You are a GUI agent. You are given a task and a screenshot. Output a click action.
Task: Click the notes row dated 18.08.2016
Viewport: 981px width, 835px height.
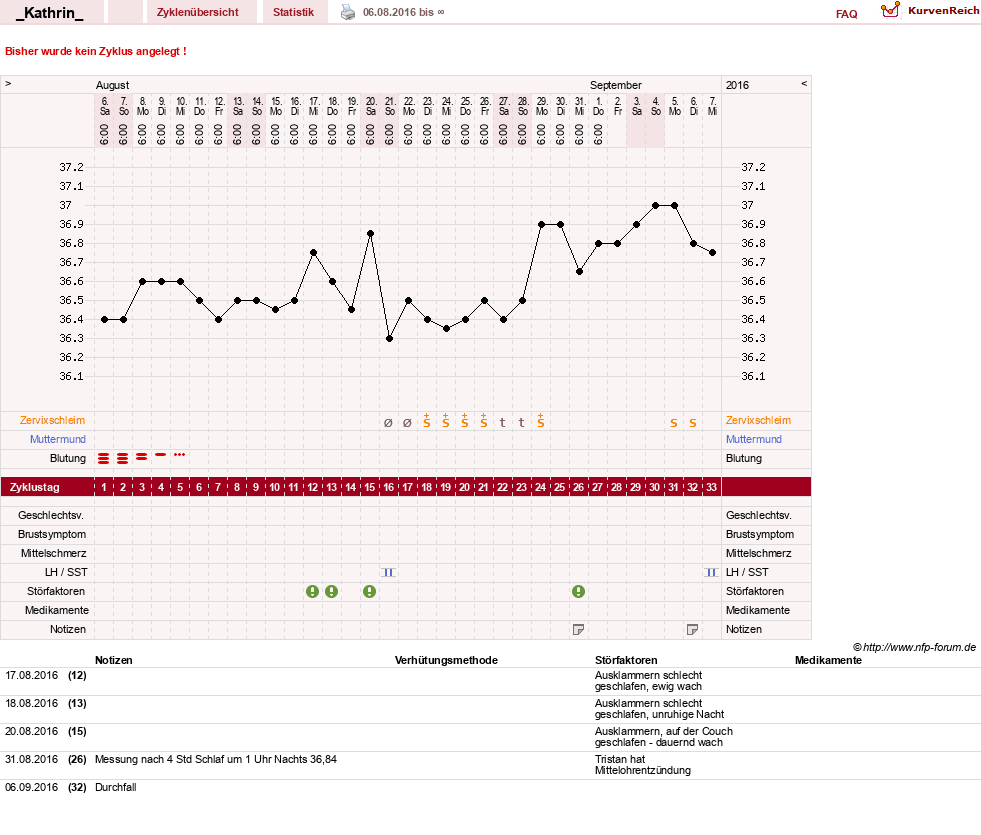point(490,709)
